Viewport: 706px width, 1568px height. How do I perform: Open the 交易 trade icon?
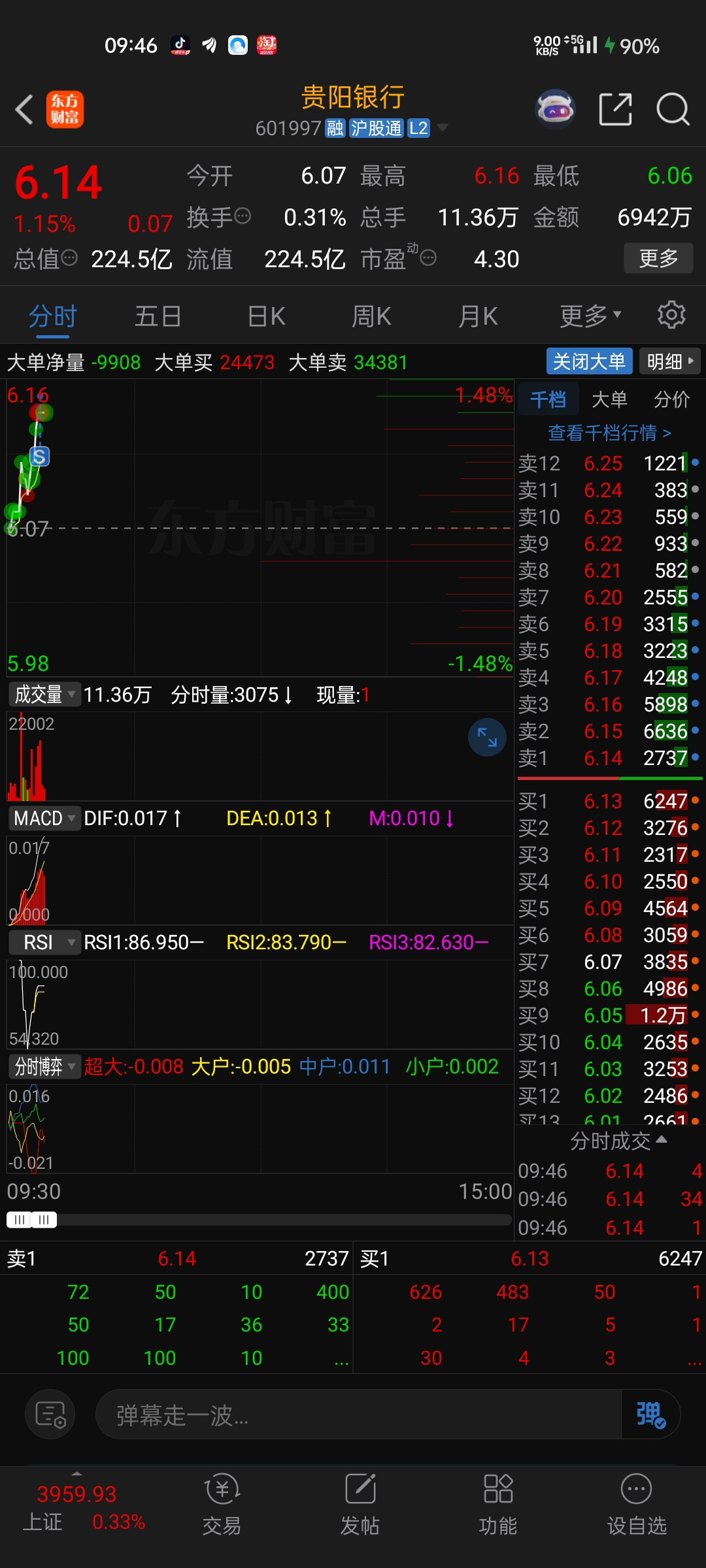click(x=222, y=1504)
